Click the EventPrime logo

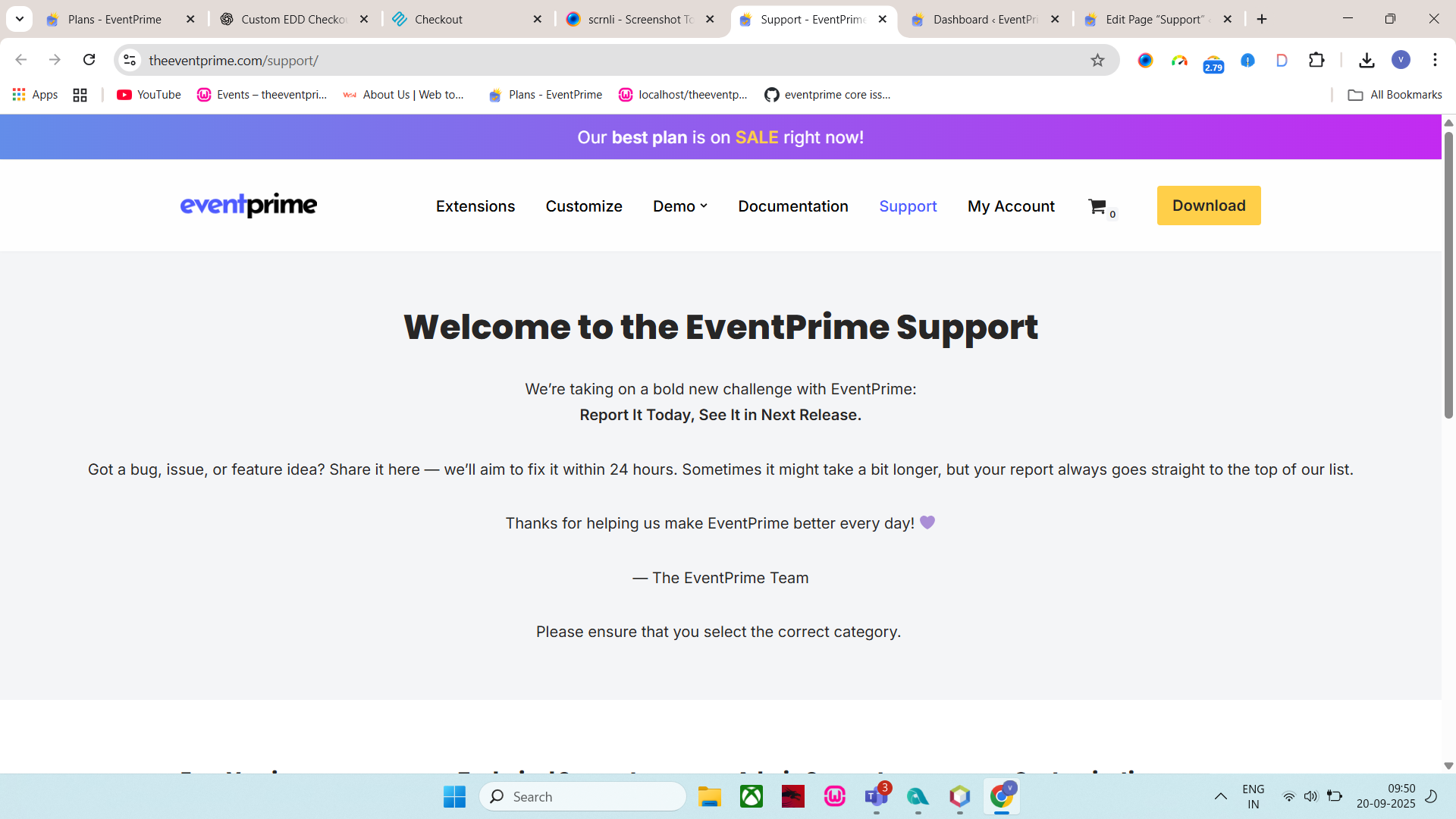(249, 206)
